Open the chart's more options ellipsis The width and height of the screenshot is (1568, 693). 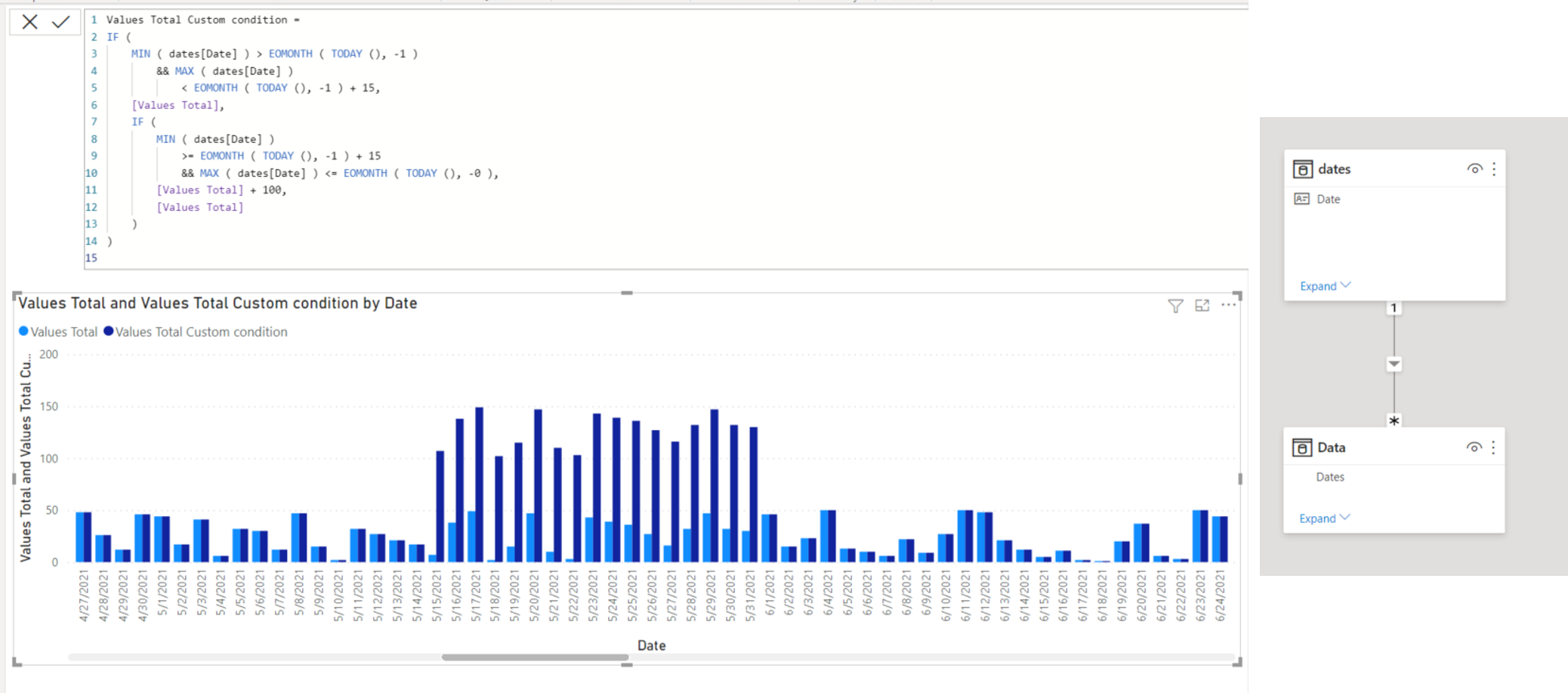tap(1229, 305)
